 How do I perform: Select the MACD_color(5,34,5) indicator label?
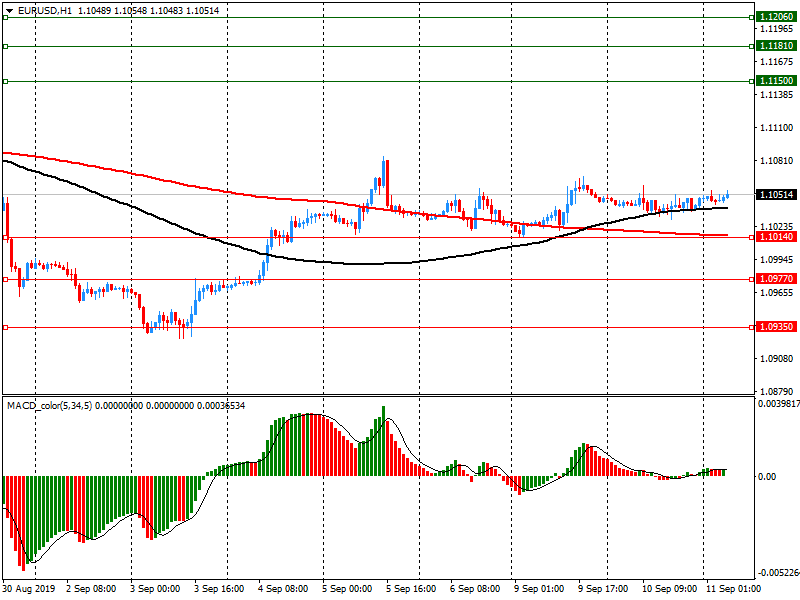(49, 406)
